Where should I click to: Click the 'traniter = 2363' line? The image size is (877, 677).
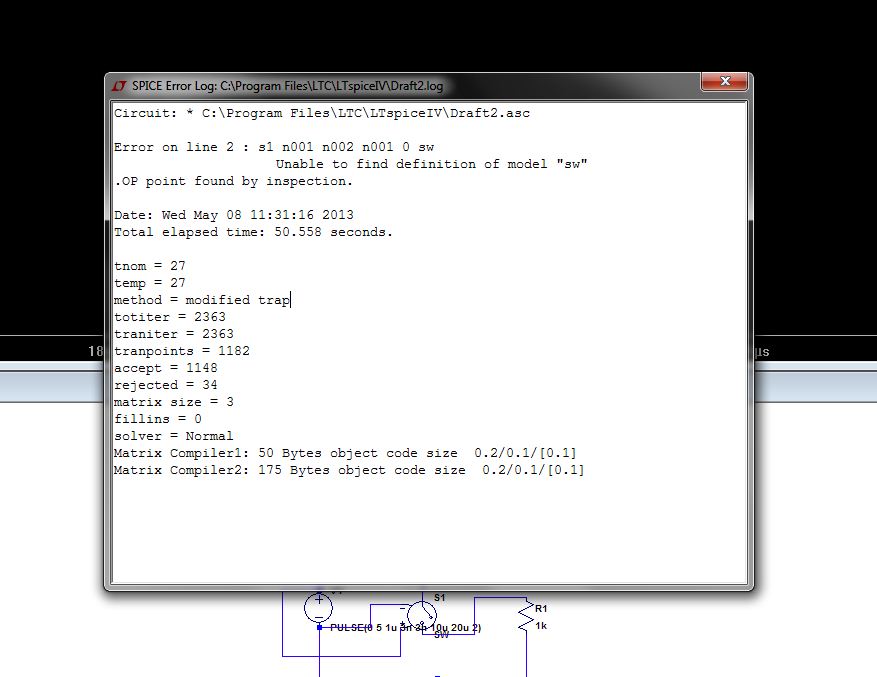point(173,334)
